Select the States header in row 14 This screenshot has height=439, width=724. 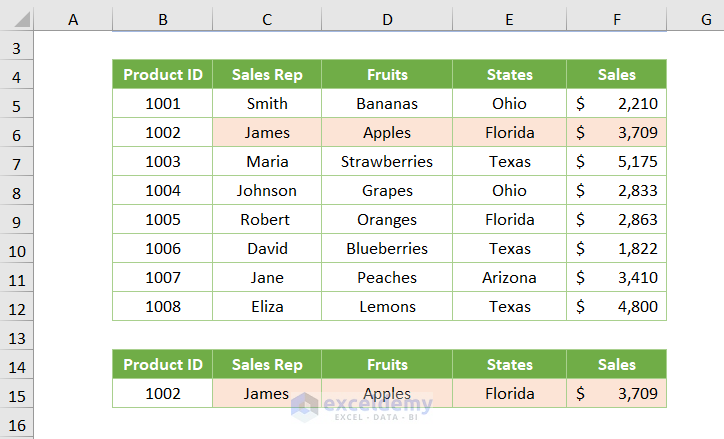(x=509, y=365)
